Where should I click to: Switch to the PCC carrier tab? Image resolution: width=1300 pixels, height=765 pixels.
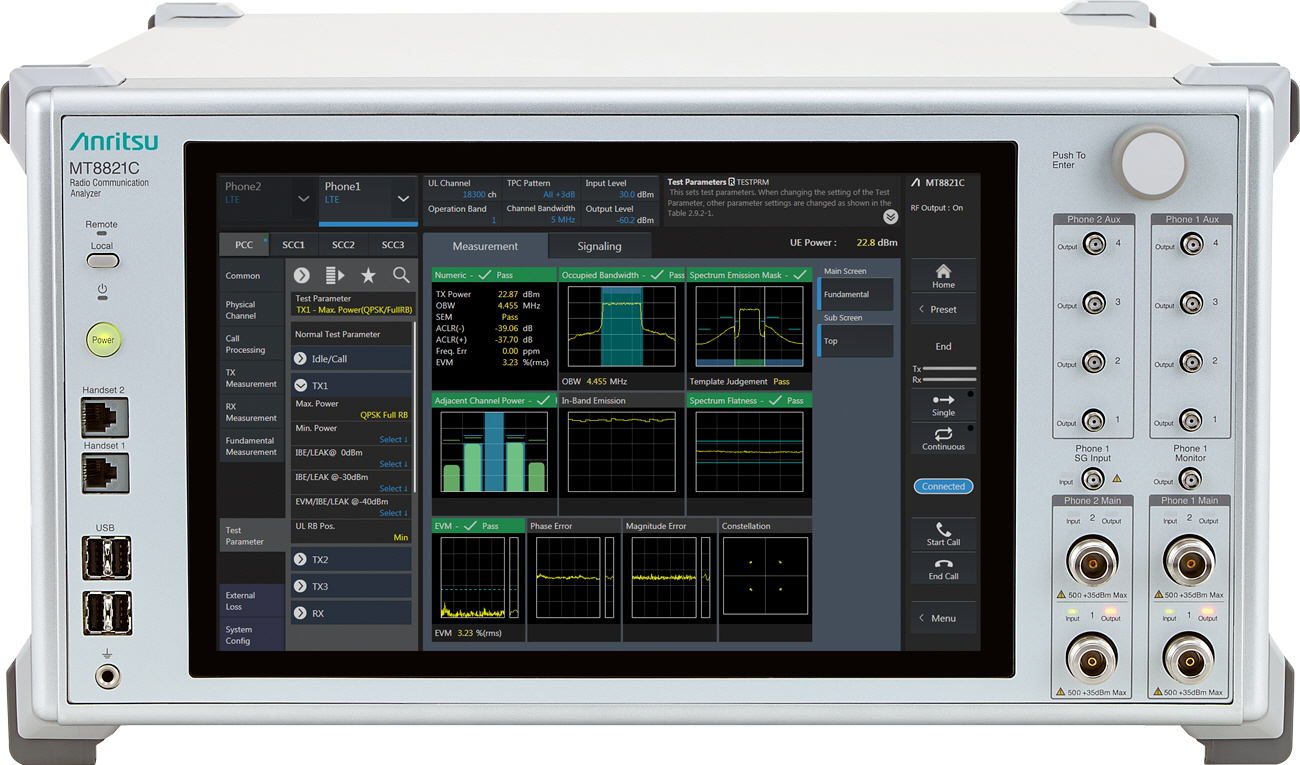coord(243,245)
